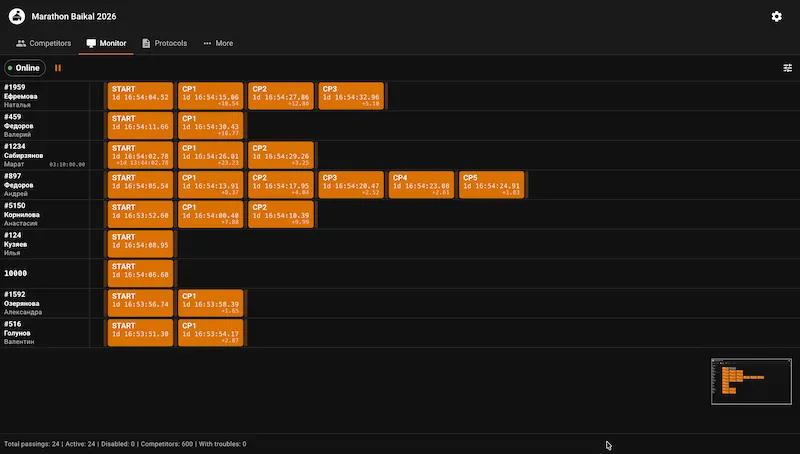Open the monitor filter sliders icon

point(787,68)
